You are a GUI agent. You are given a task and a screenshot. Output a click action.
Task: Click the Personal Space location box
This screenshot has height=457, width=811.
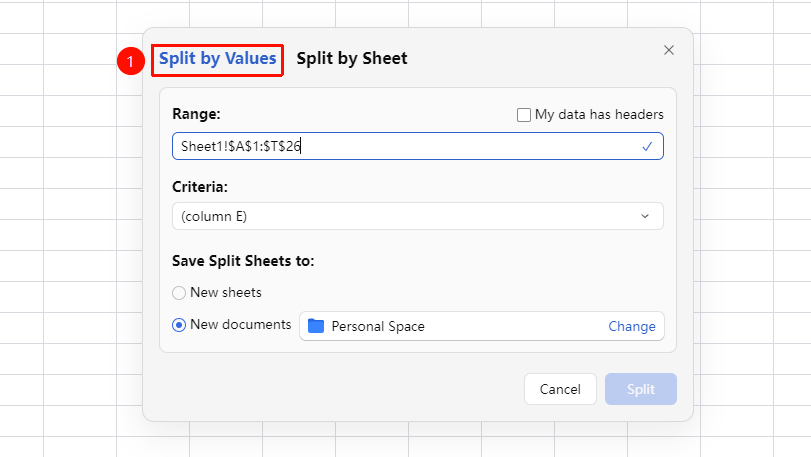(482, 326)
